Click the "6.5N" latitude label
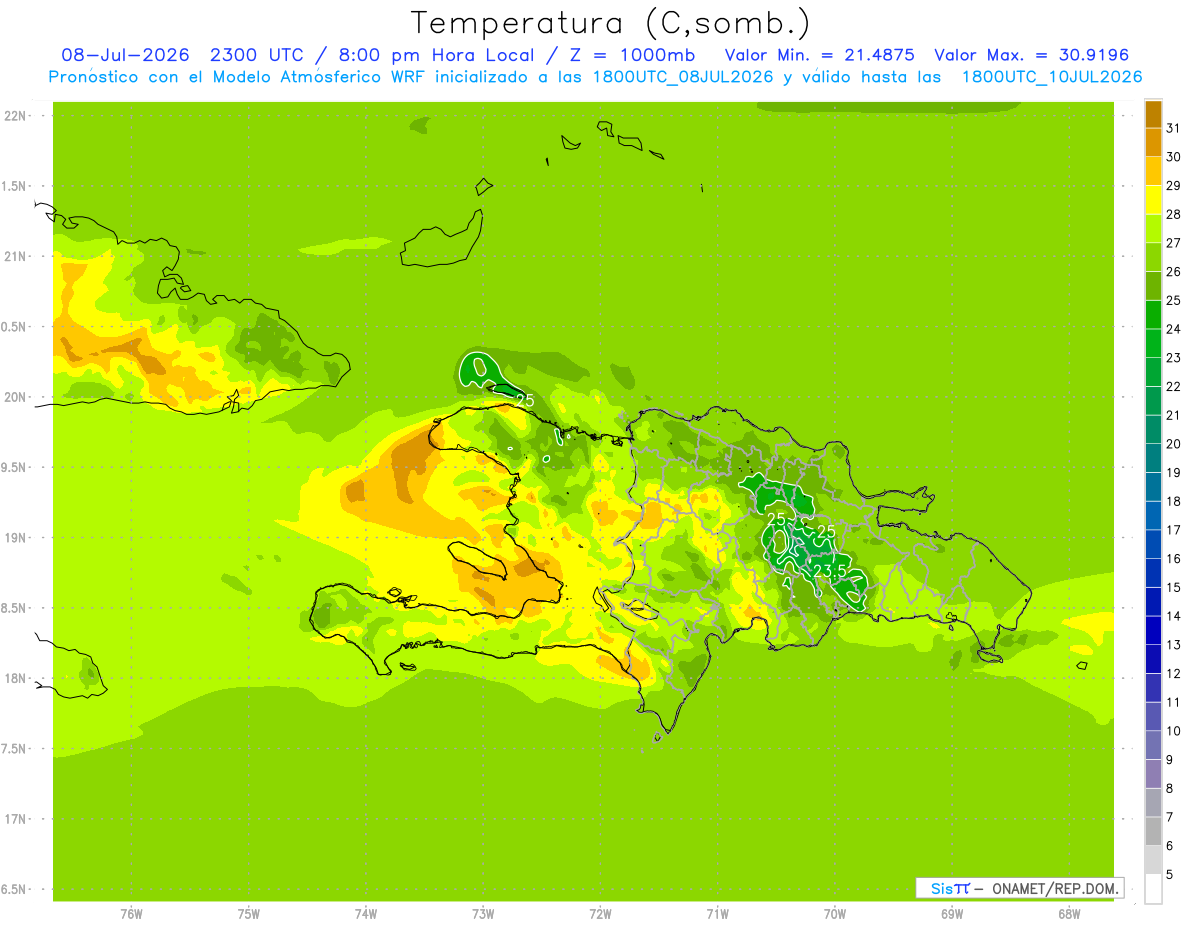 tap(15, 889)
